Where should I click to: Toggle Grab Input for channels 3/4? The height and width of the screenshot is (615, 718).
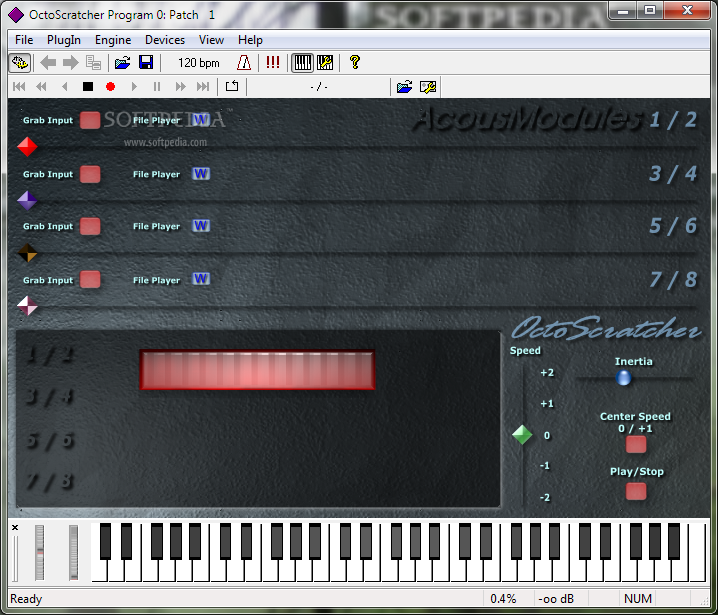90,174
